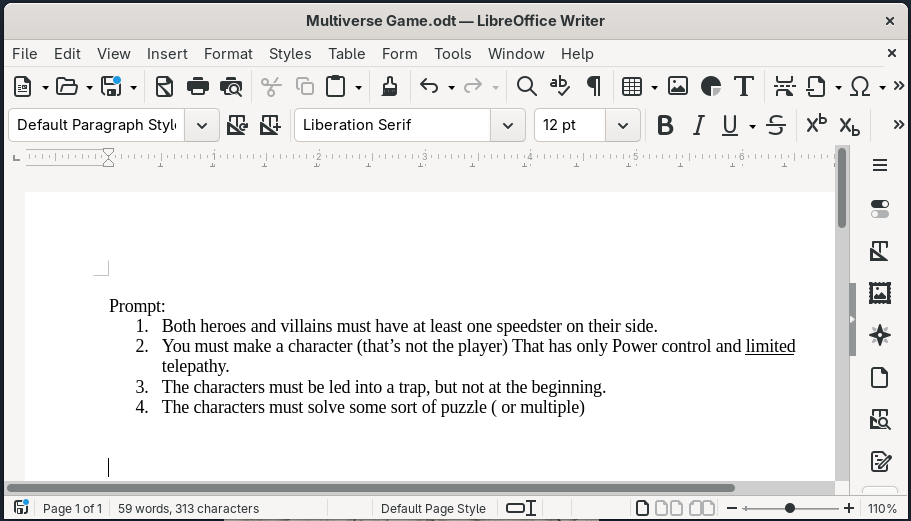
Task: Save the document
Action: (x=111, y=87)
